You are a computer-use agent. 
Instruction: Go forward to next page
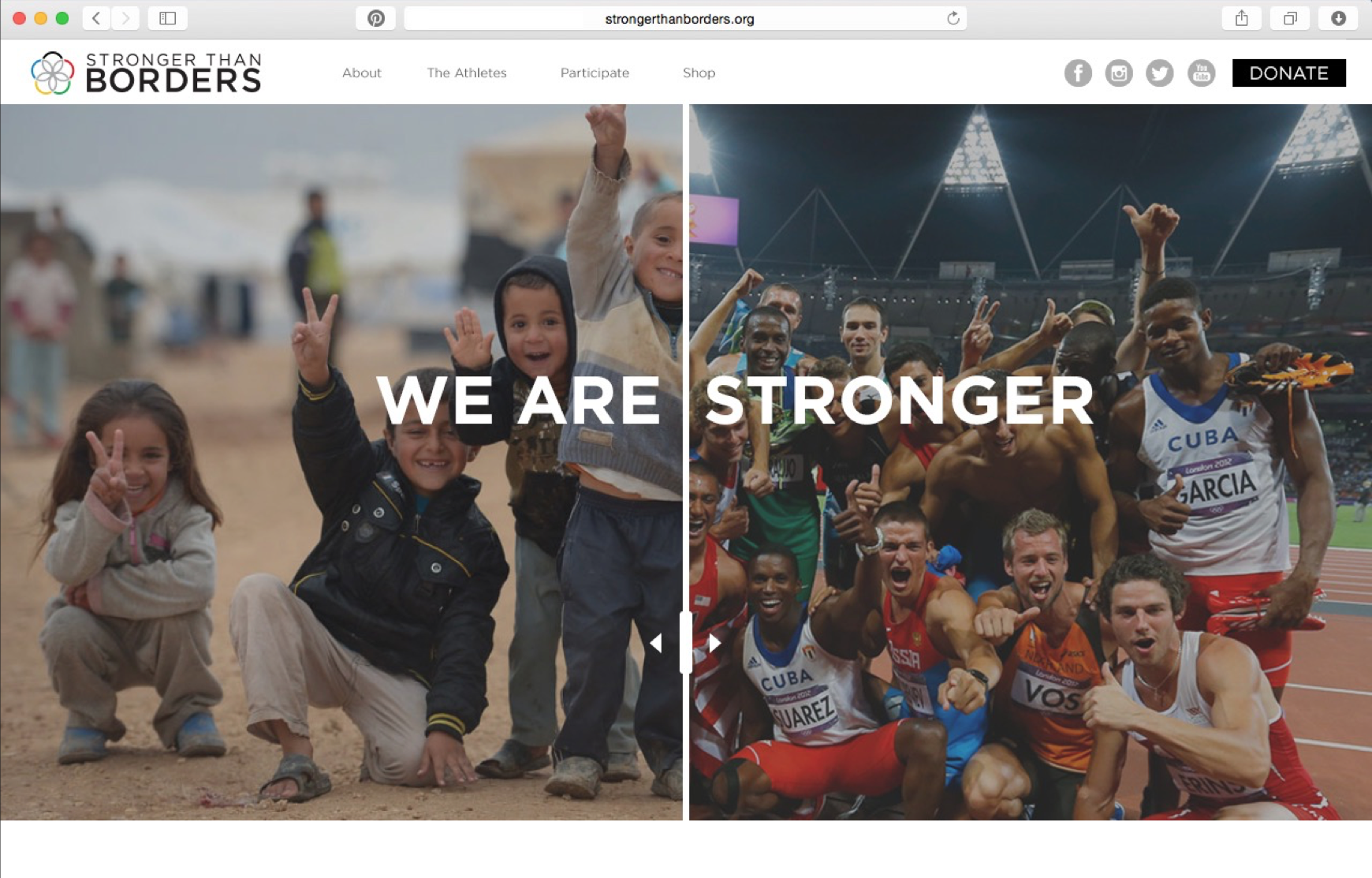pyautogui.click(x=125, y=18)
